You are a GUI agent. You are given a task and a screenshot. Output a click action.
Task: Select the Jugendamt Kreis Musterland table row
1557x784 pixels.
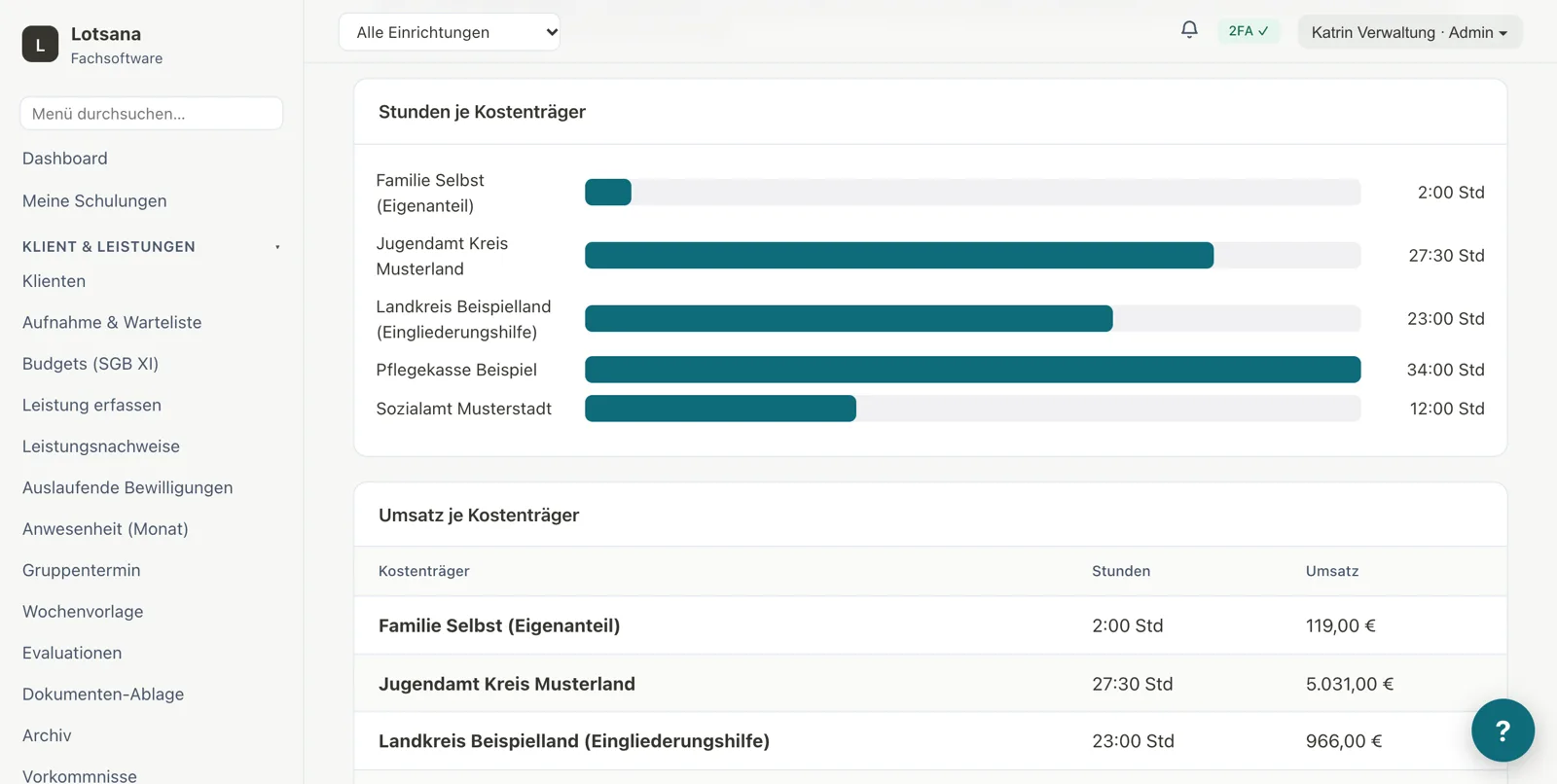tap(930, 684)
